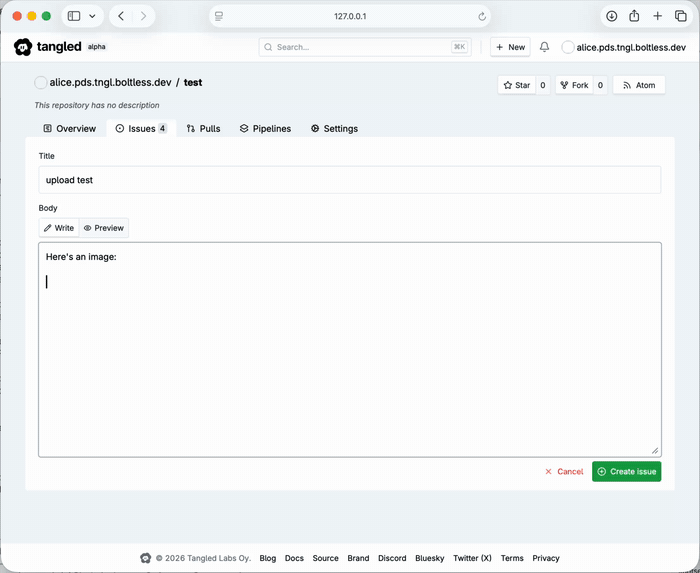Open the New creation menu

click(x=510, y=47)
